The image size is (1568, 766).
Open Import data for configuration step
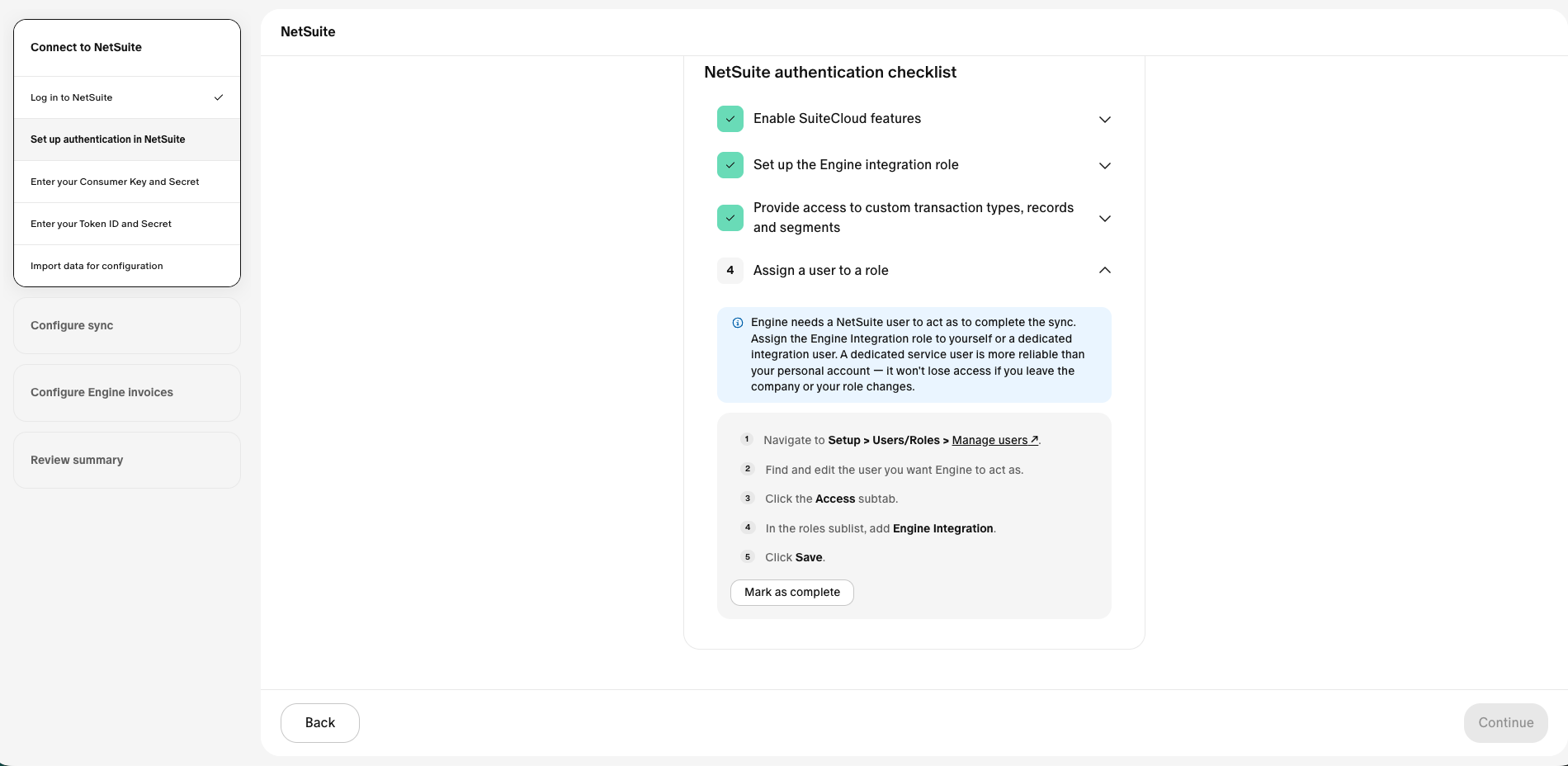point(127,266)
